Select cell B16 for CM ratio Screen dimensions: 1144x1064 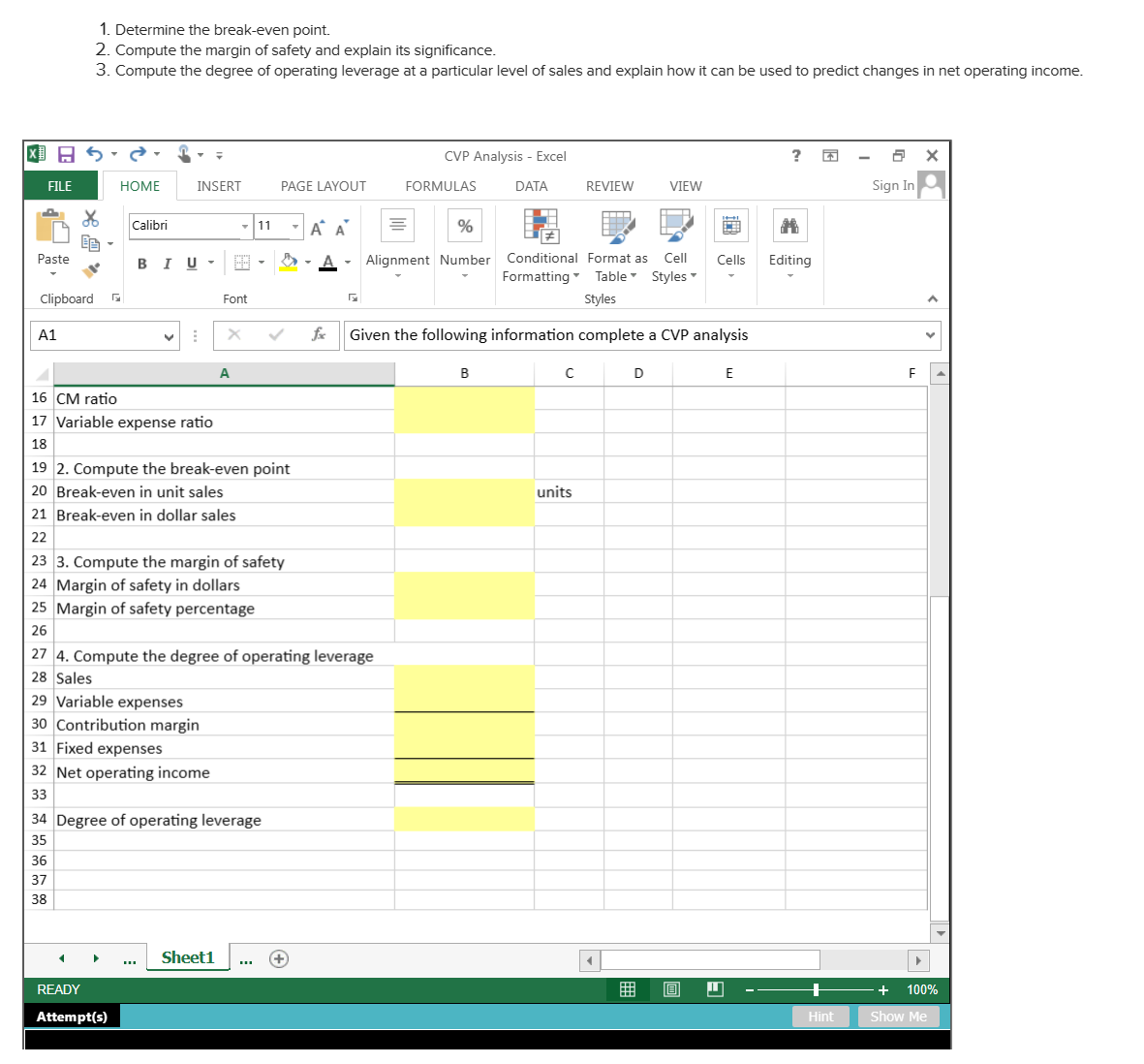[465, 398]
